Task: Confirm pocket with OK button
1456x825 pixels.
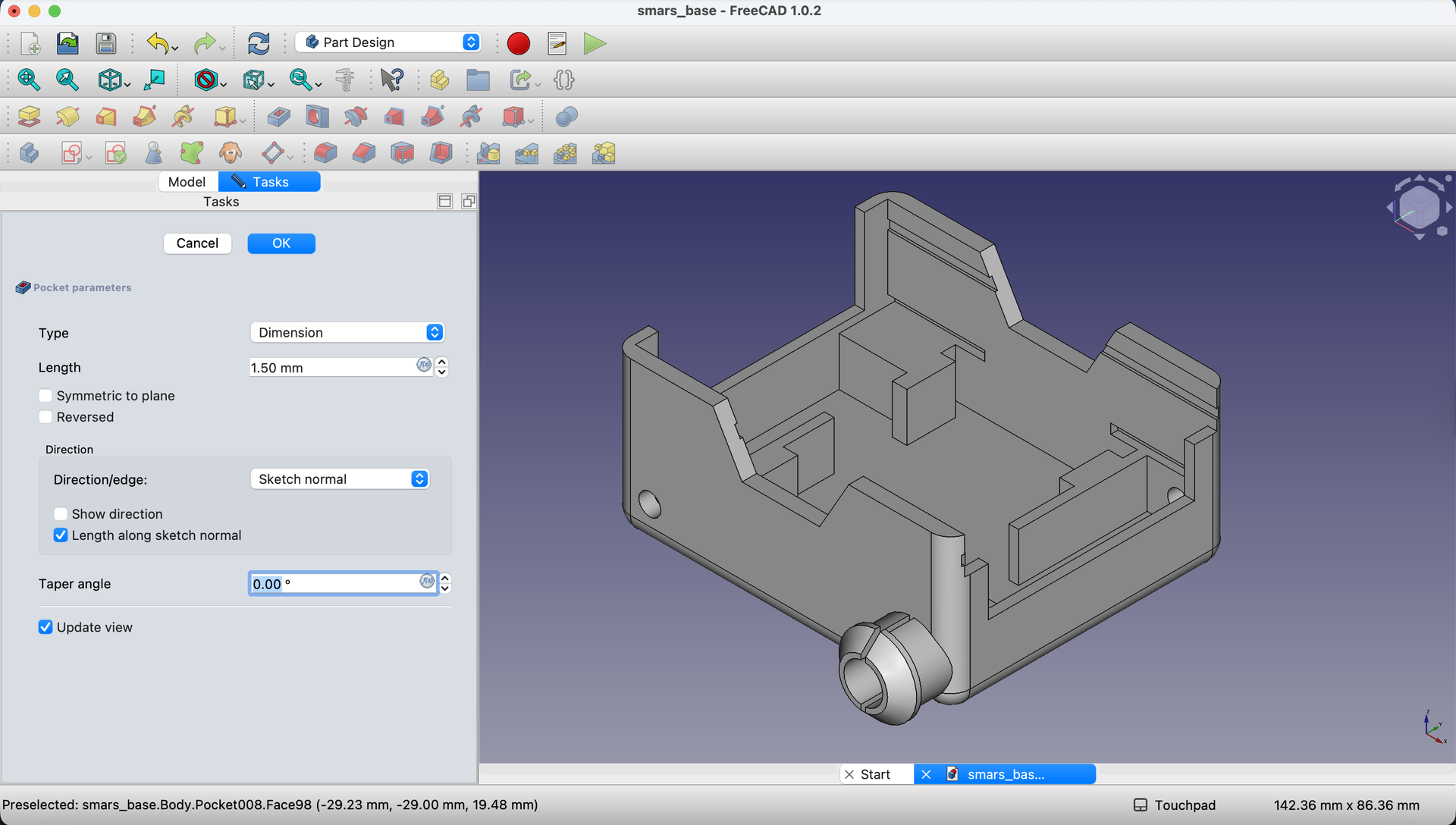Action: coord(281,243)
